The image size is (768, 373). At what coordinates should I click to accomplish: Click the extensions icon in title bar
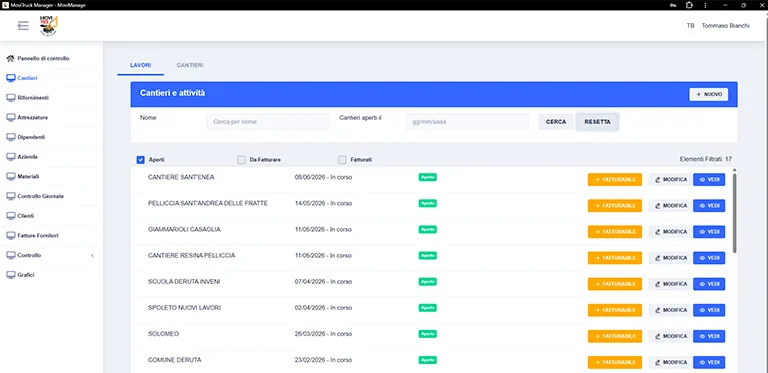click(x=689, y=5)
